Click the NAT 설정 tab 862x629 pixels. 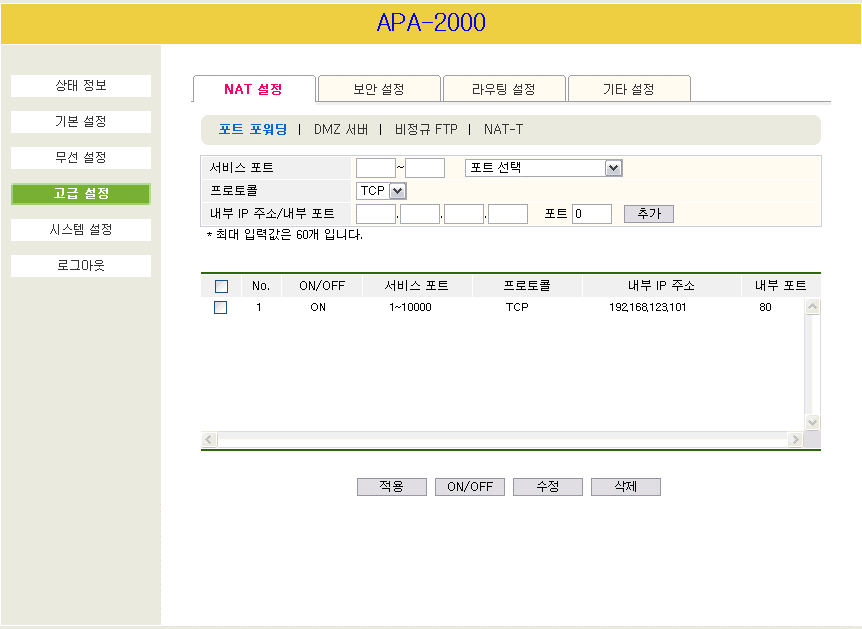pos(254,90)
